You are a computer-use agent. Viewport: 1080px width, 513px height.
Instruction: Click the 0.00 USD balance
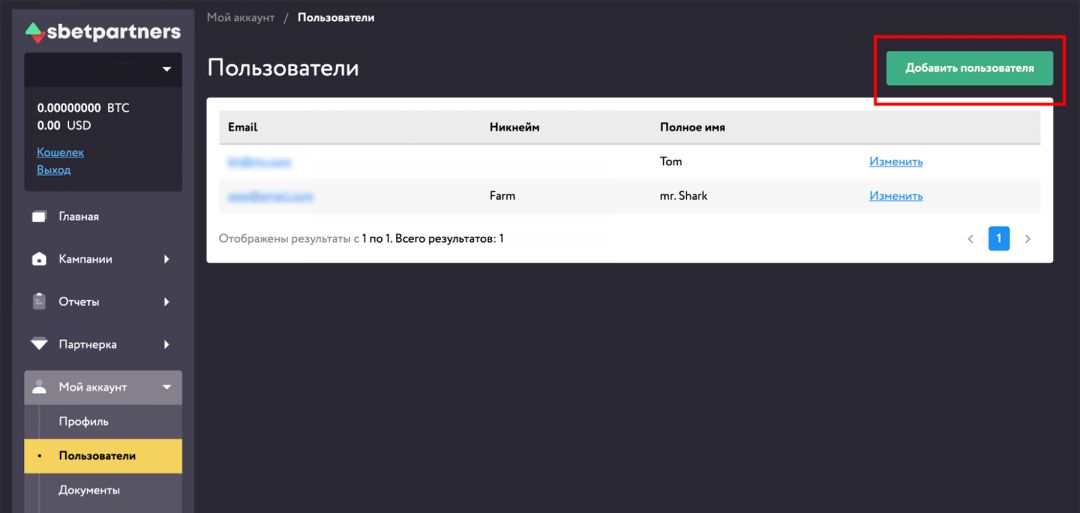pyautogui.click(x=64, y=125)
